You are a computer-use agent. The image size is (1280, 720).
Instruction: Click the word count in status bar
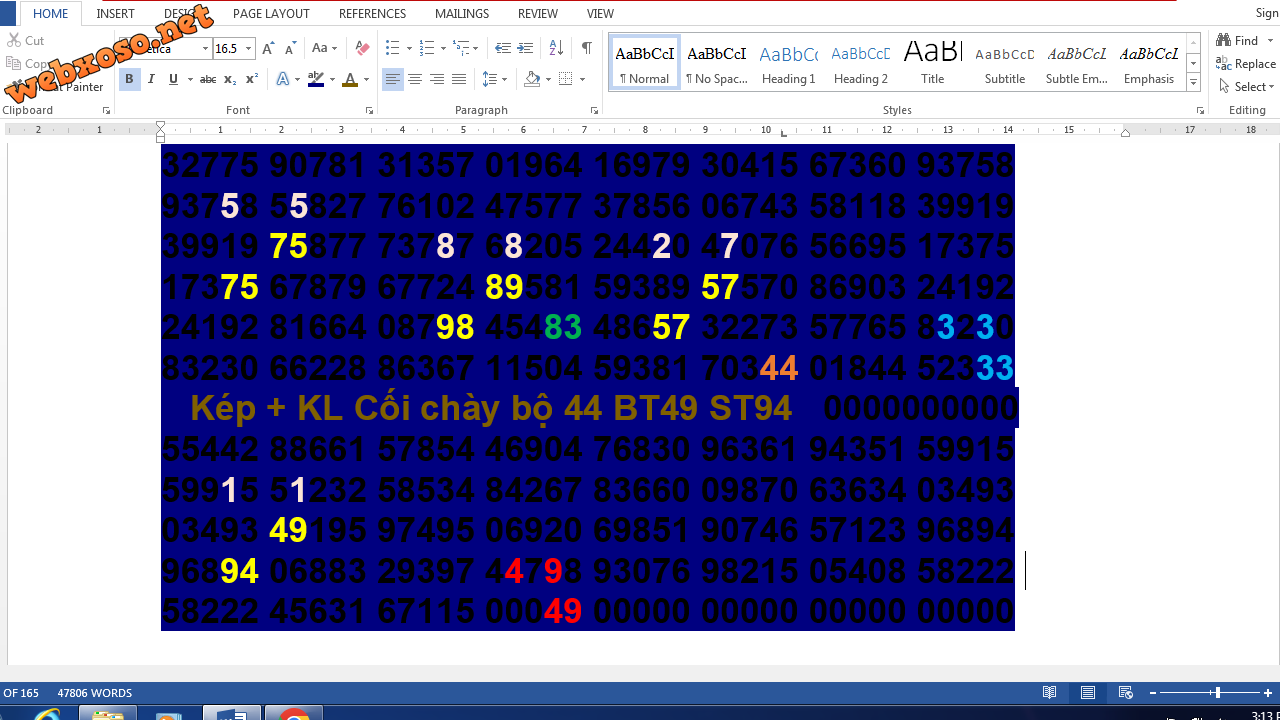(95, 693)
